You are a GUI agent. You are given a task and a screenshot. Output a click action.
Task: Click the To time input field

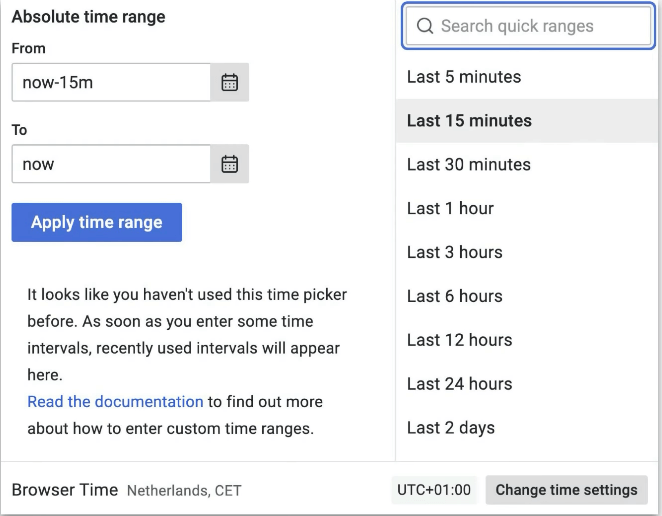(x=111, y=164)
